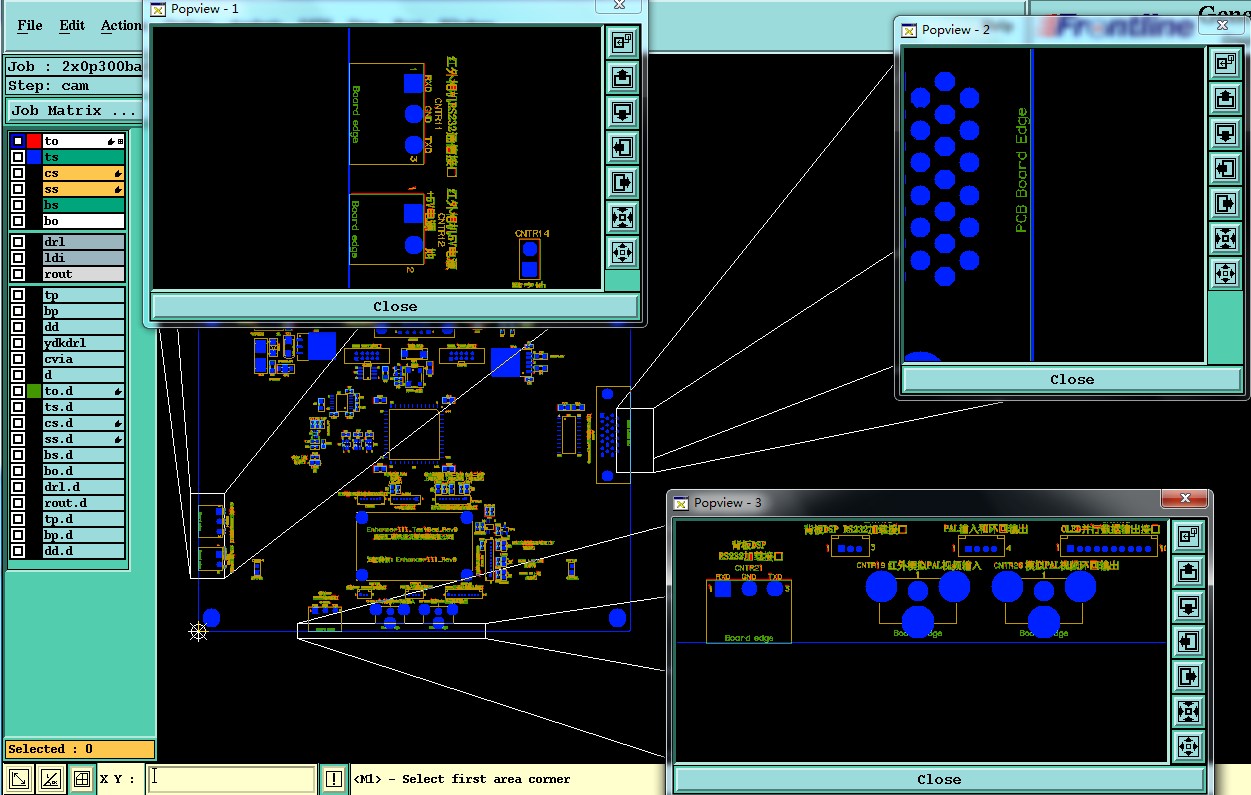
Task: Click Popview 3 select-area icon at top
Action: click(x=1188, y=536)
